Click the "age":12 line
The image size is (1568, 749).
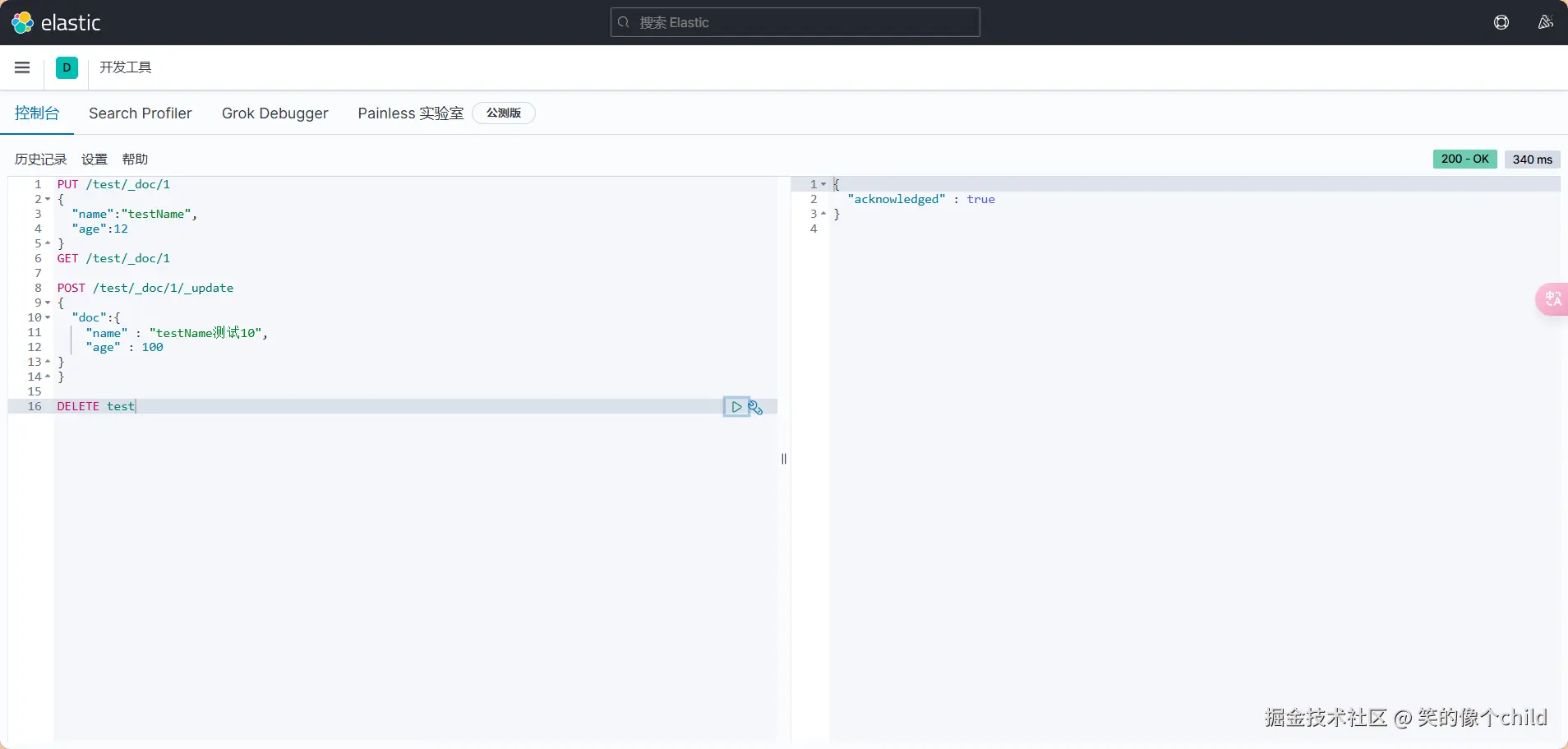pyautogui.click(x=99, y=229)
